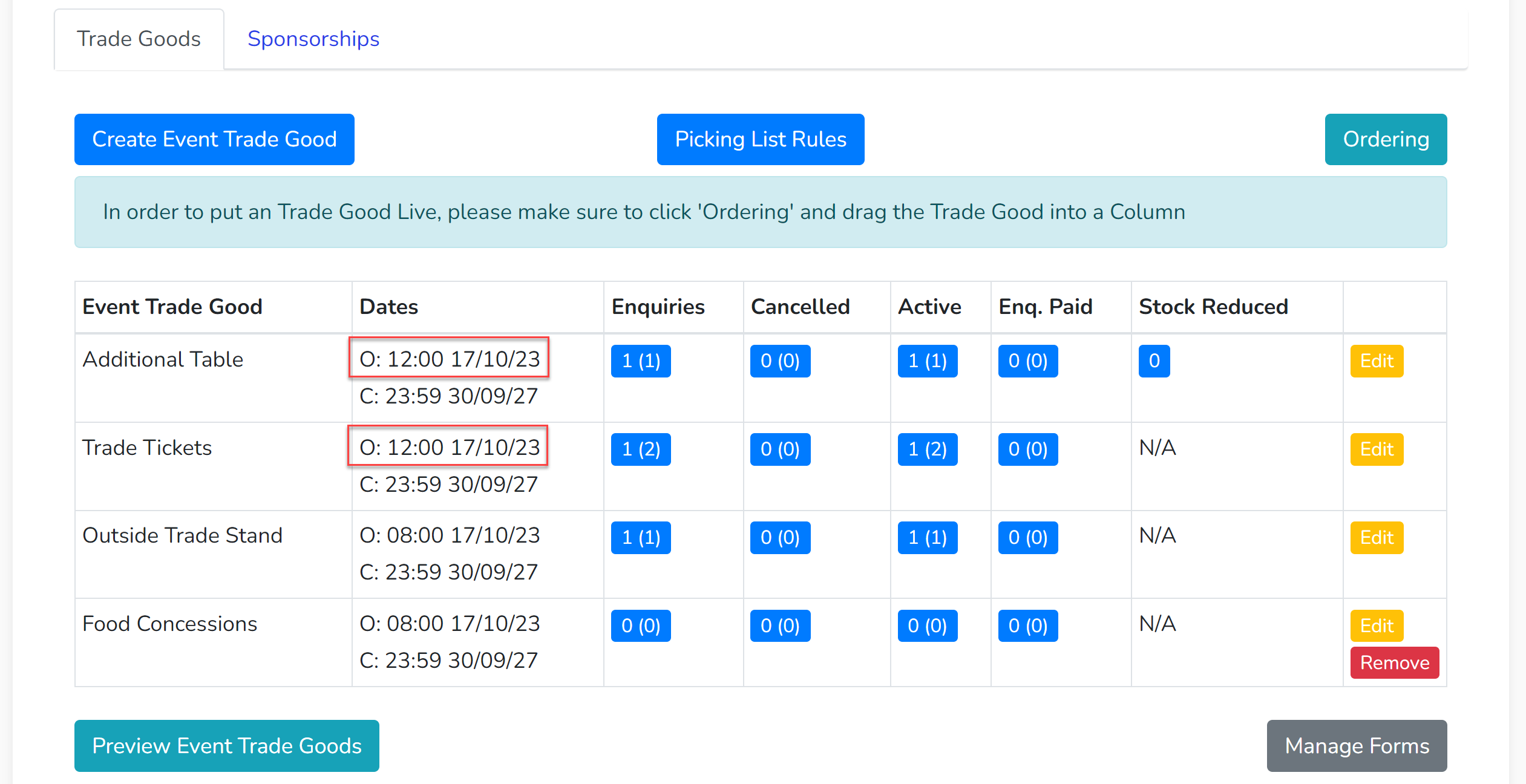The image size is (1526, 784).
Task: Edit the Additional Table trade good
Action: pos(1377,361)
